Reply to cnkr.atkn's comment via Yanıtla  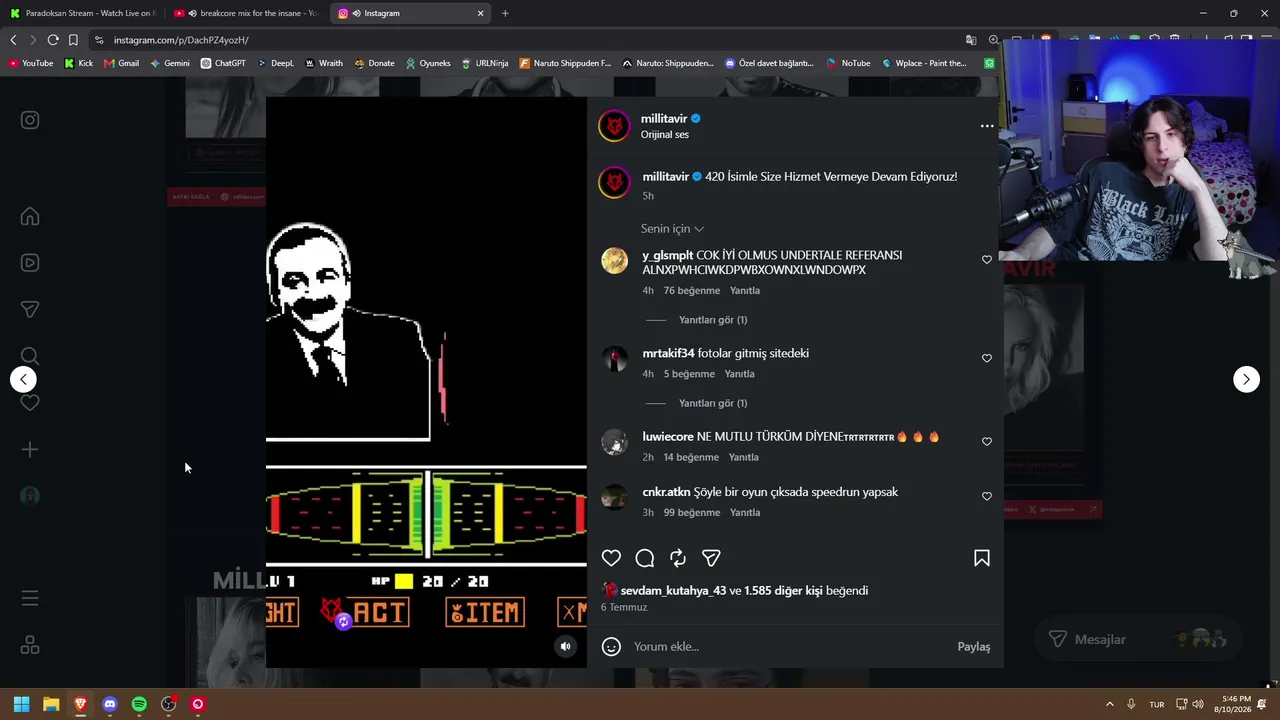pos(745,513)
